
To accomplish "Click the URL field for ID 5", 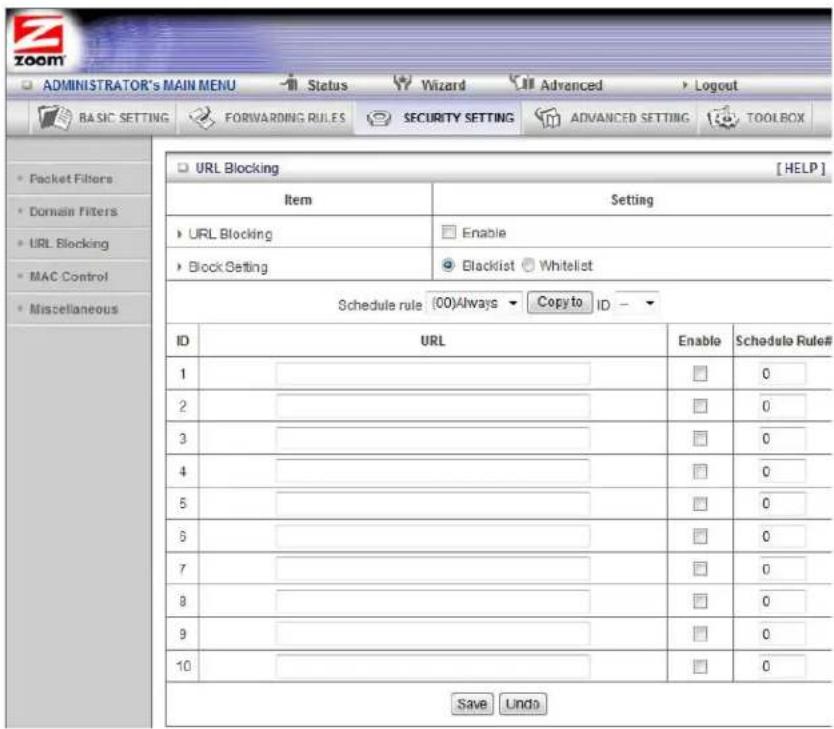I will coord(432,504).
